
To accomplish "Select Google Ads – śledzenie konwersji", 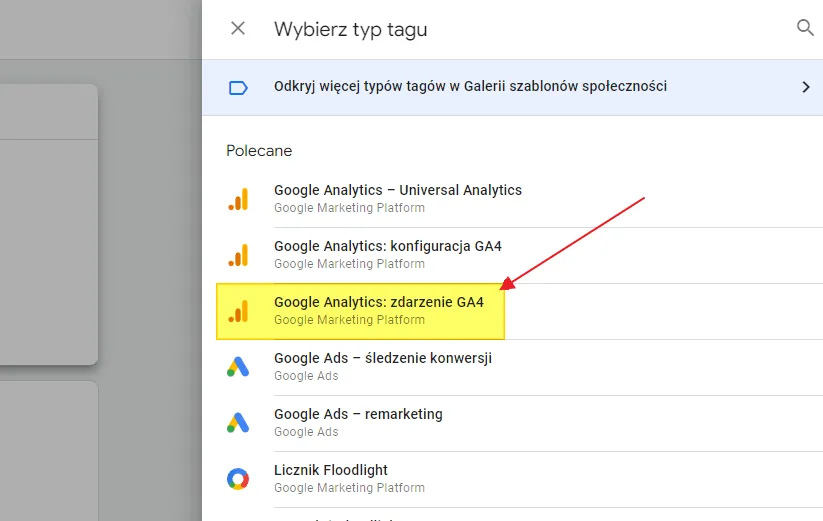I will point(383,358).
